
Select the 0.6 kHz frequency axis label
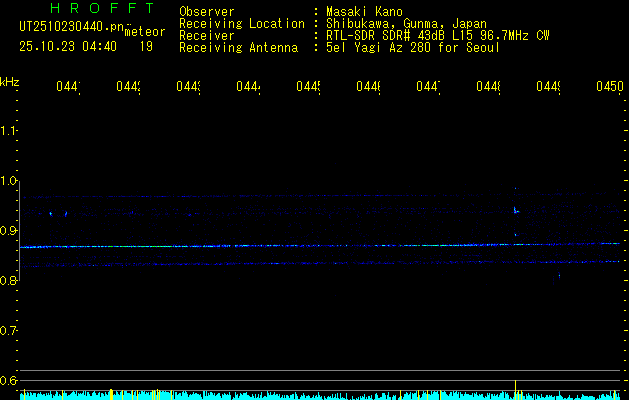coord(9,381)
